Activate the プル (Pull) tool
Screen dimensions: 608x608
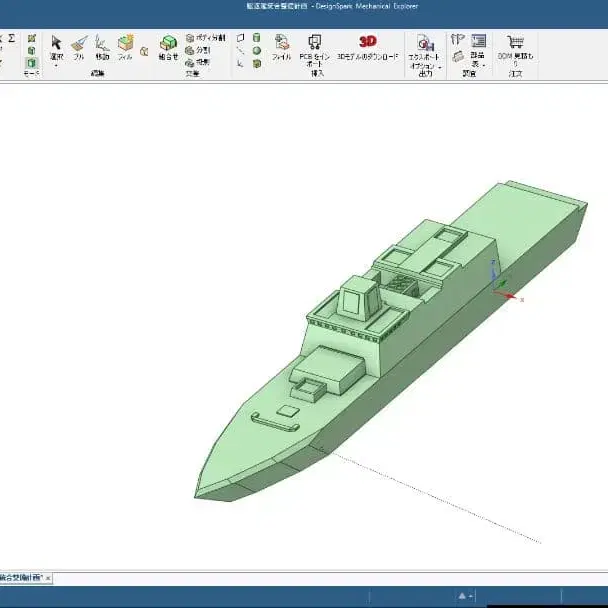pyautogui.click(x=79, y=47)
